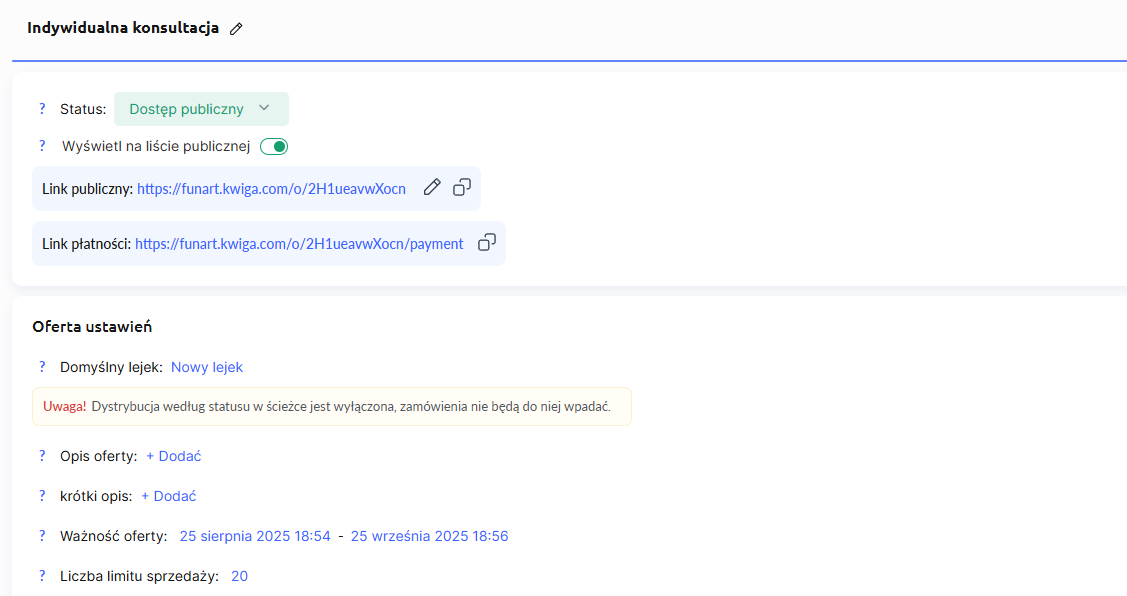Click the 'Oferta ustawień' section heading
The width and height of the screenshot is (1127, 596).
(x=92, y=326)
